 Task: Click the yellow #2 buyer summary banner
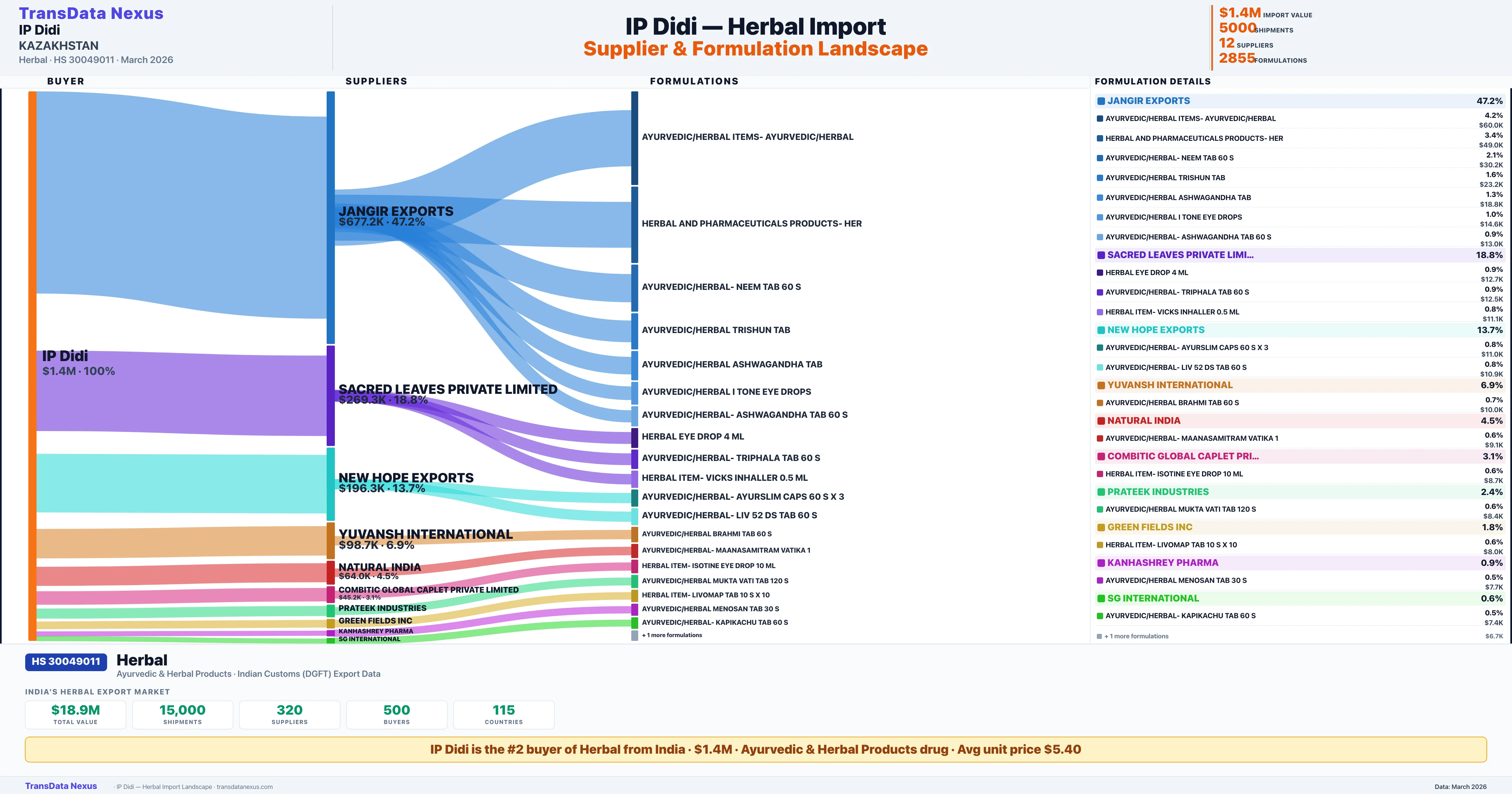pyautogui.click(x=755, y=749)
